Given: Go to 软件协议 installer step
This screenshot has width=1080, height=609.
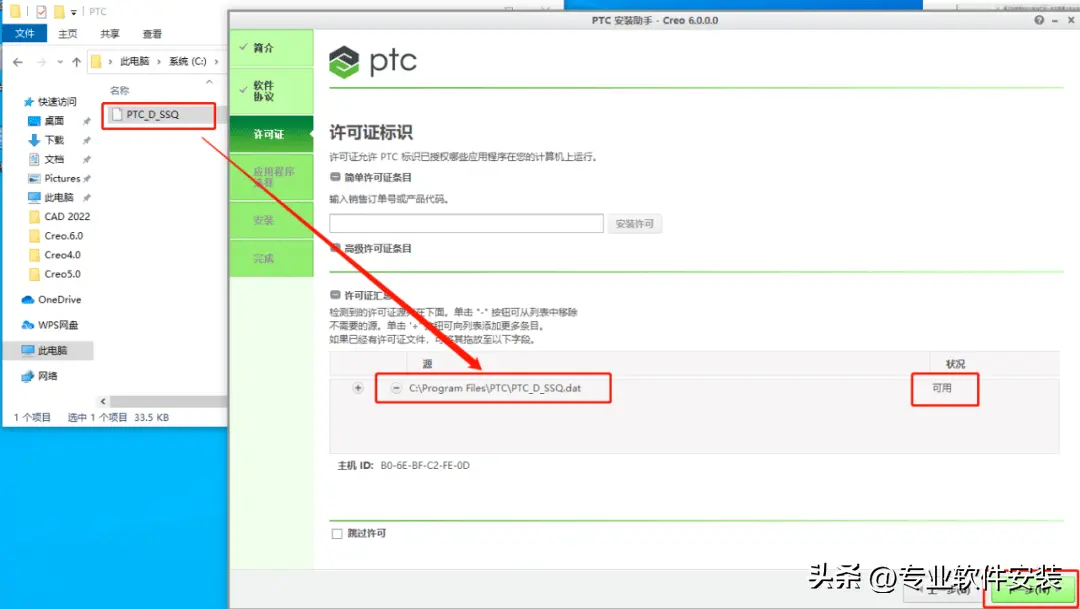Looking at the screenshot, I should coord(271,91).
